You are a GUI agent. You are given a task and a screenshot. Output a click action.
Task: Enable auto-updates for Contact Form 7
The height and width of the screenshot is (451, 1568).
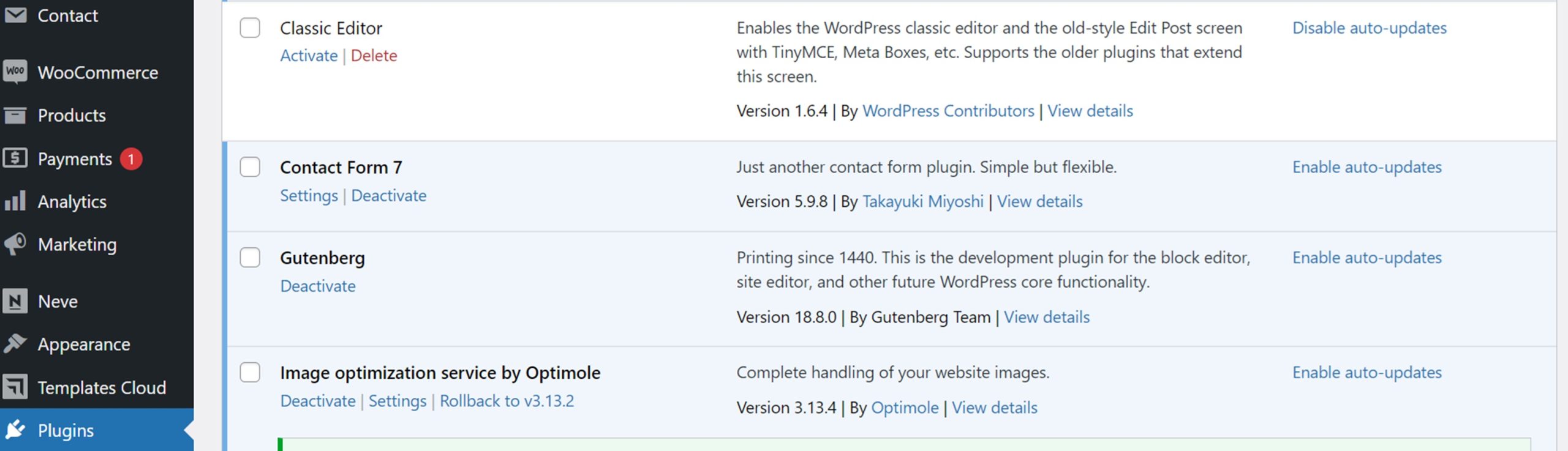click(x=1367, y=168)
